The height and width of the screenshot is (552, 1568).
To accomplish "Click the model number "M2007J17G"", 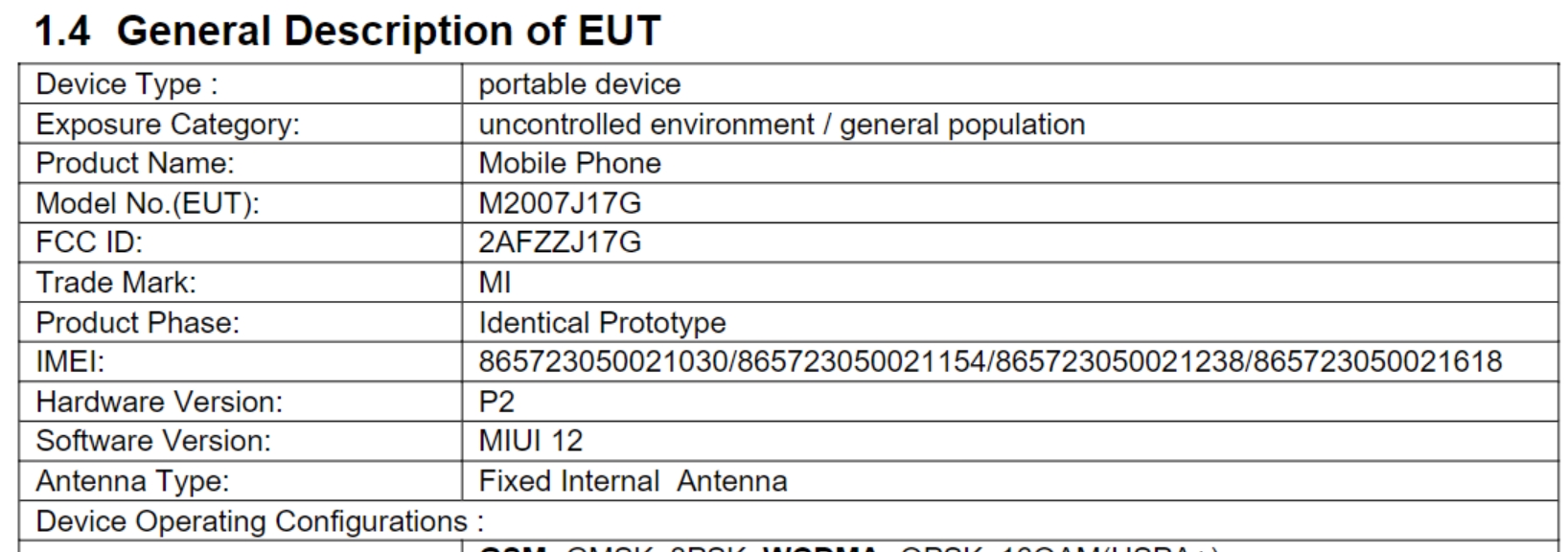I will [x=560, y=203].
